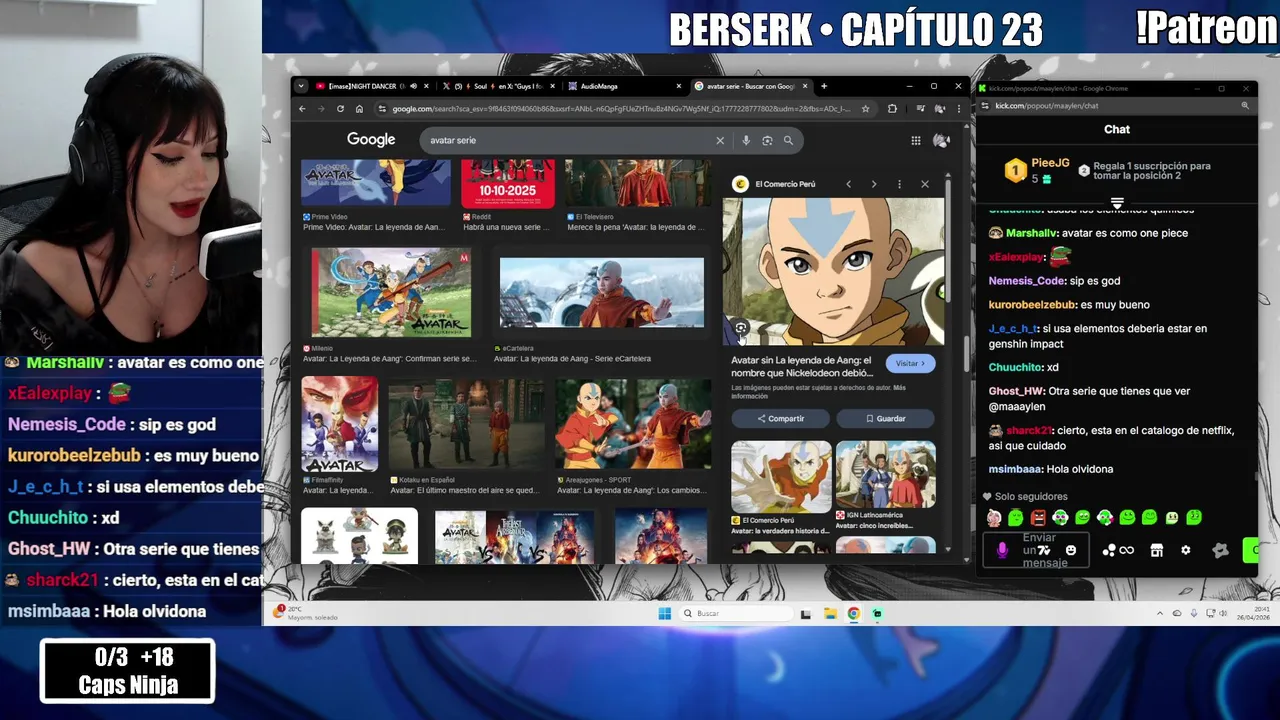Insert the red angry face emote
The height and width of the screenshot is (720, 1280).
click(x=1038, y=518)
